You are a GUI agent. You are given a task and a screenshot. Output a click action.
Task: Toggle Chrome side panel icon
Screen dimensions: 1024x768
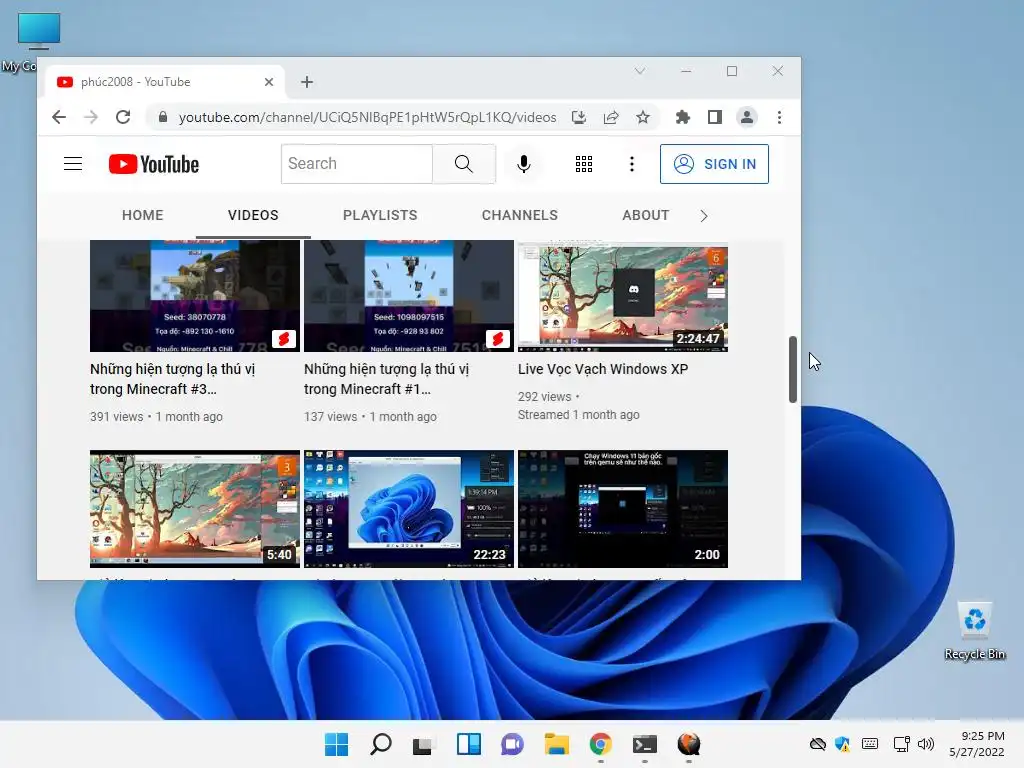point(715,117)
